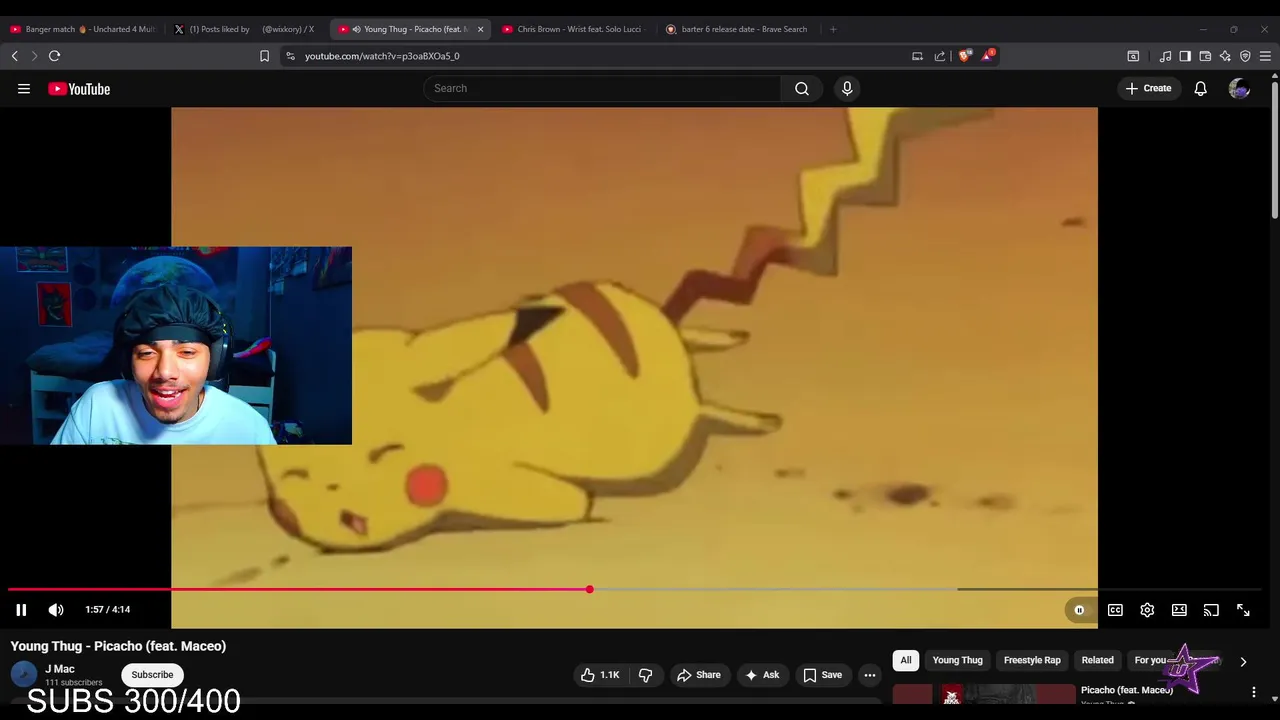Switch to Chris Brown - Wrist tab
The height and width of the screenshot is (720, 1280).
tap(574, 29)
